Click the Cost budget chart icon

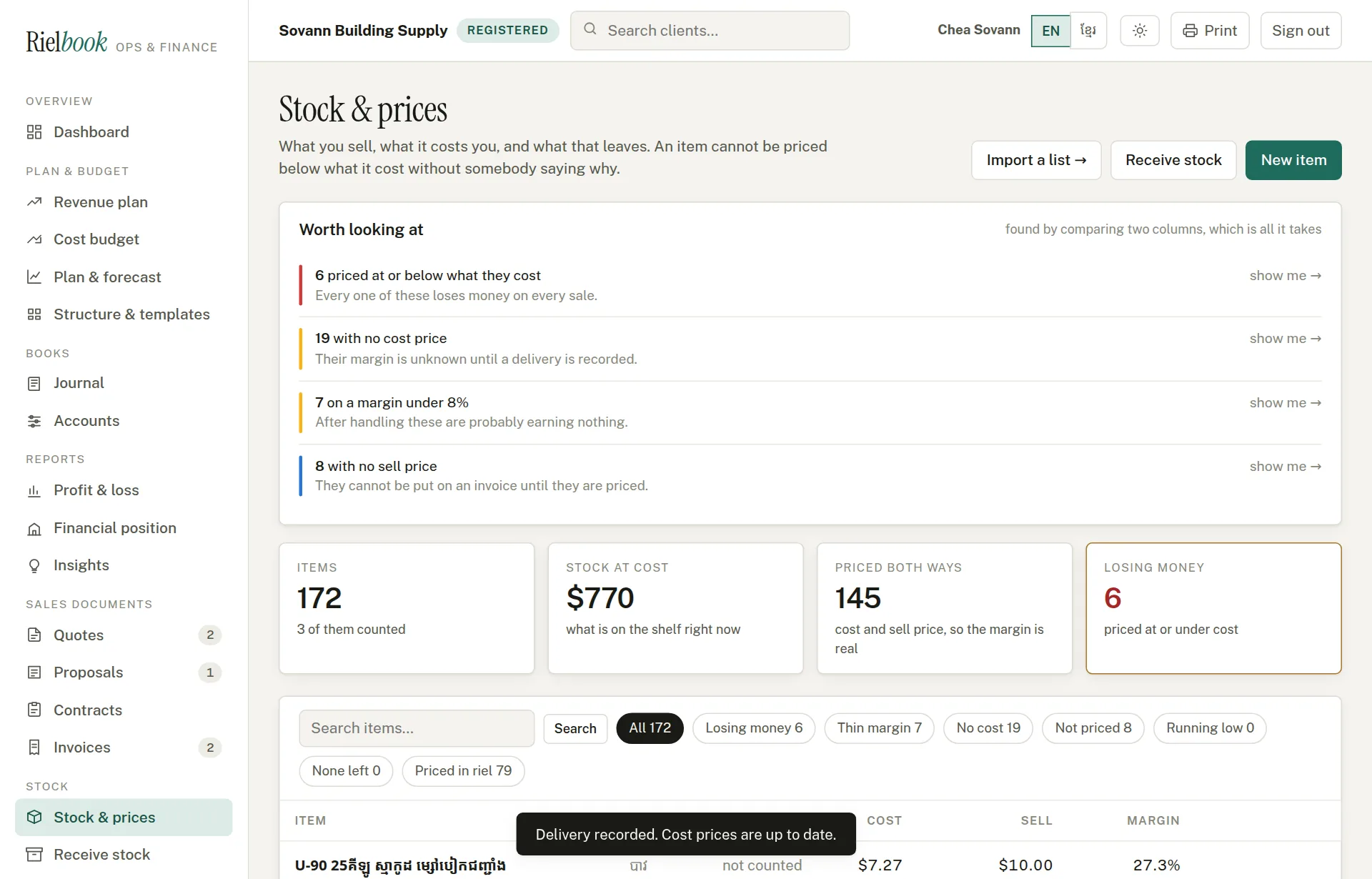click(34, 239)
